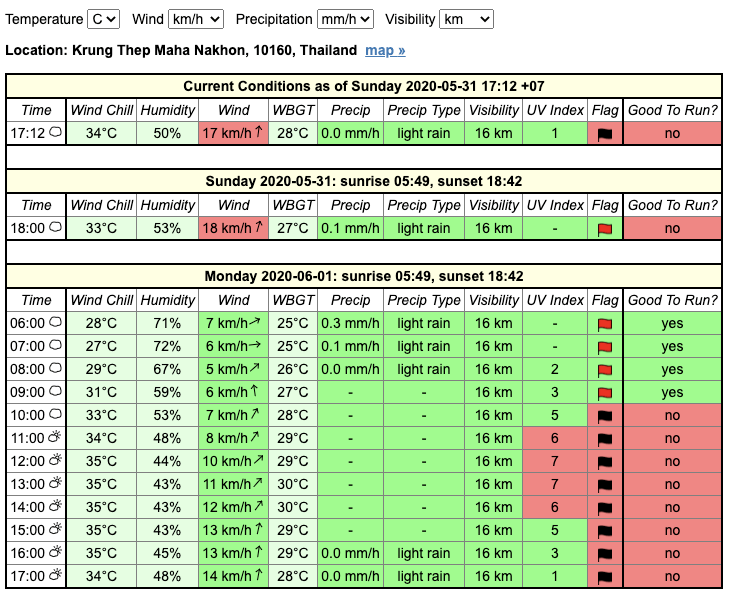Expand the Precipitation unit dropdown
The height and width of the screenshot is (599, 737).
[345, 19]
